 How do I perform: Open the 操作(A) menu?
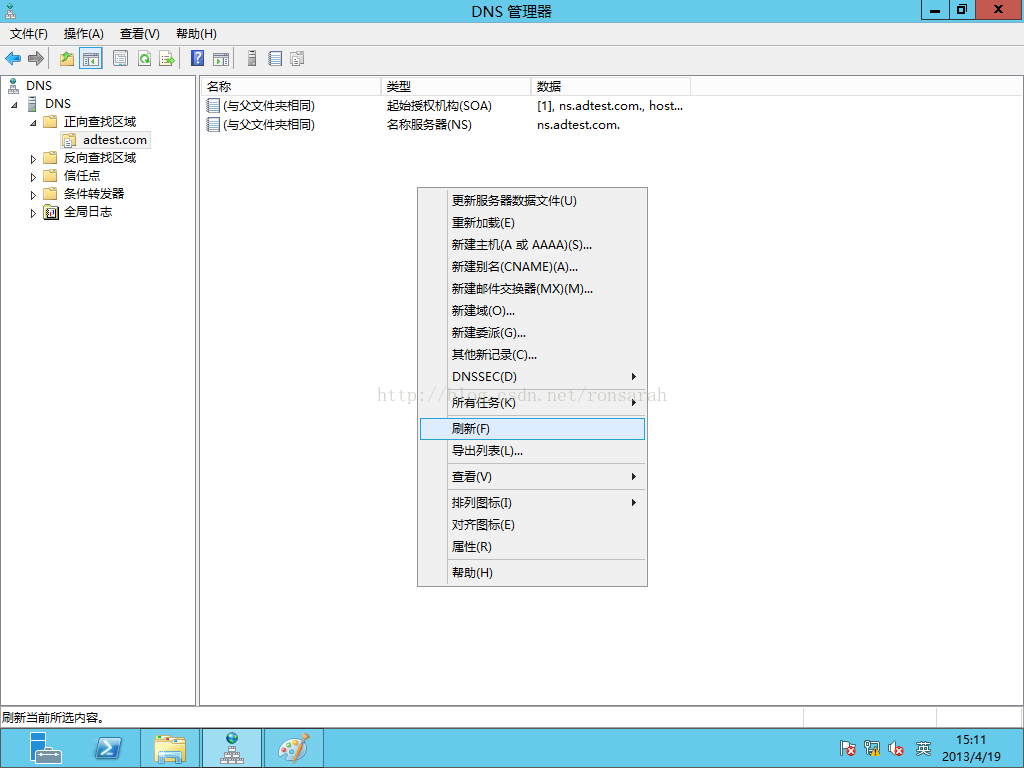point(84,34)
